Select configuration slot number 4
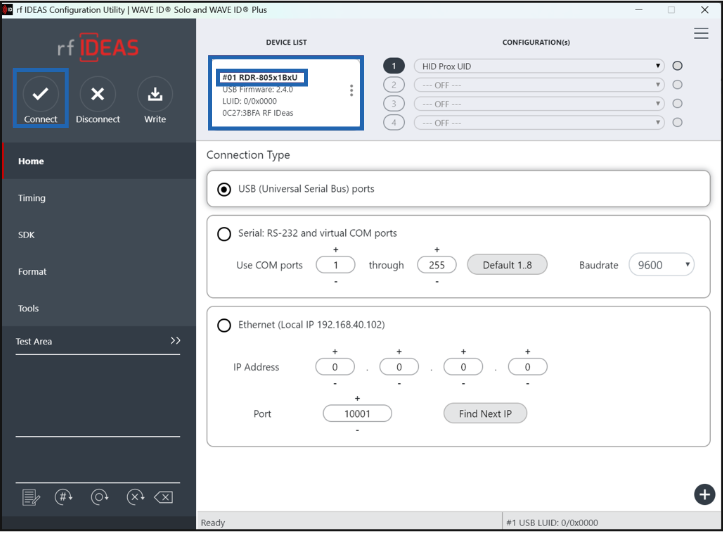The image size is (723, 535). pyautogui.click(x=394, y=123)
